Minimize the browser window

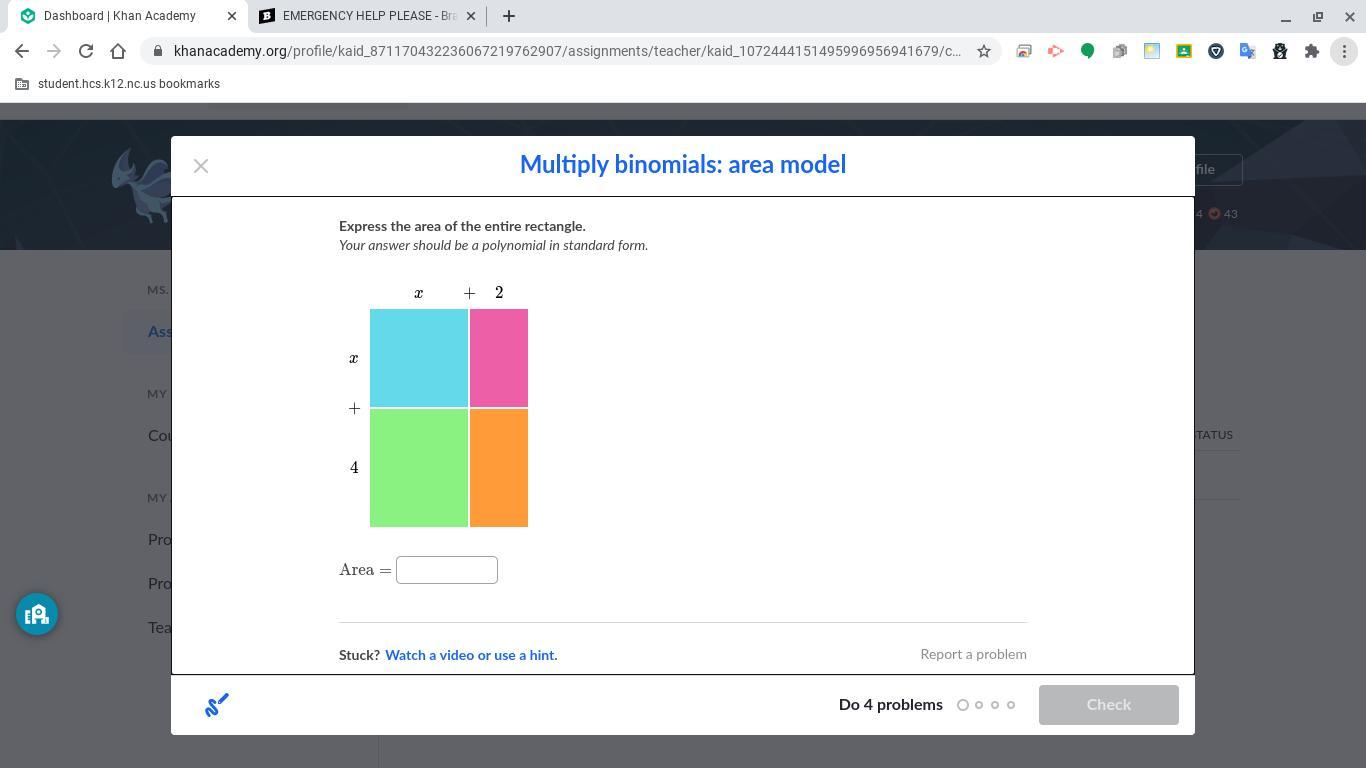[x=1286, y=17]
